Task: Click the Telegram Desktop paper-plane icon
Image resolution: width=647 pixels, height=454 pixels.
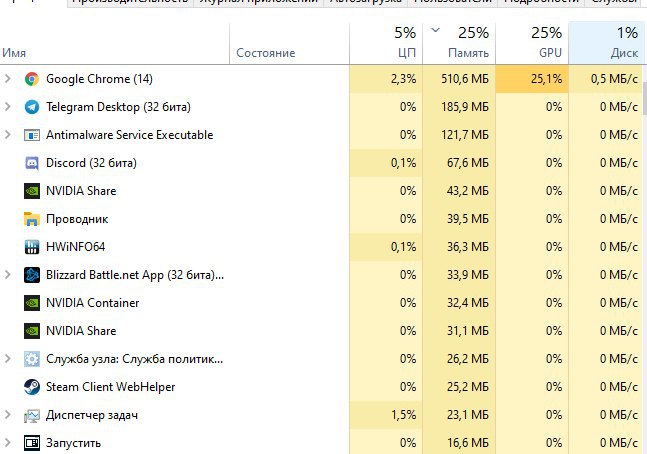Action: pos(32,107)
